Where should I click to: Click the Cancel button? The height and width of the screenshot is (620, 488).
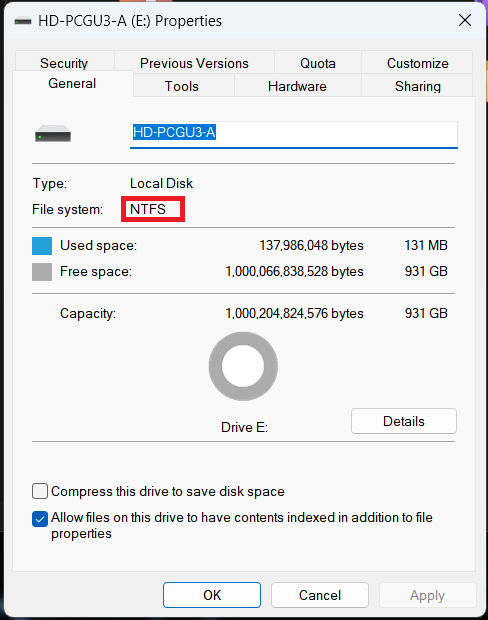coord(320,595)
